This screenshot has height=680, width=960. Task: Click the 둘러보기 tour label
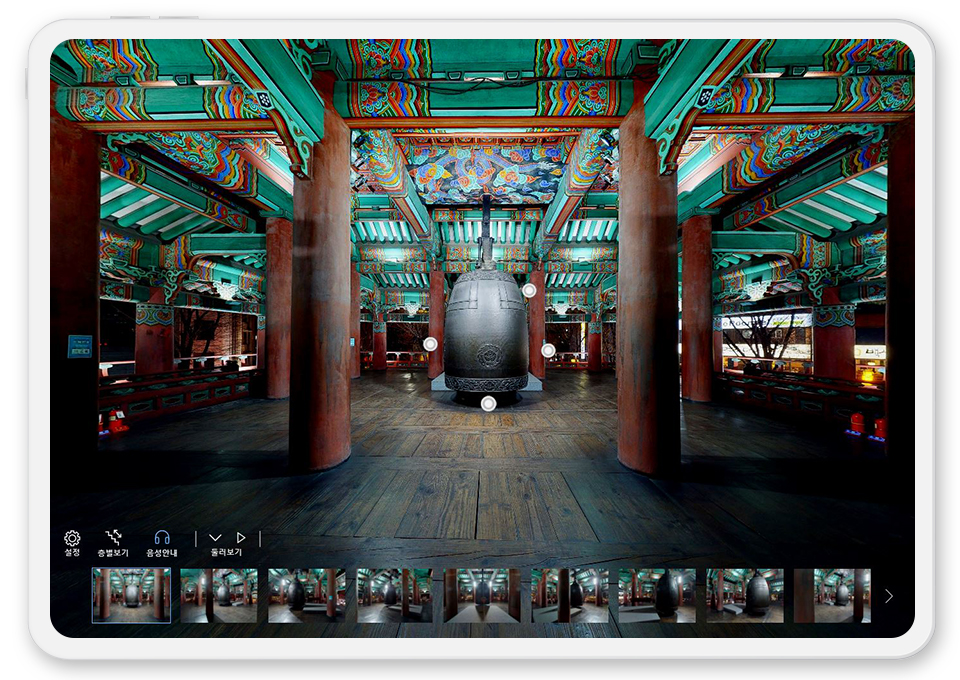tap(226, 552)
